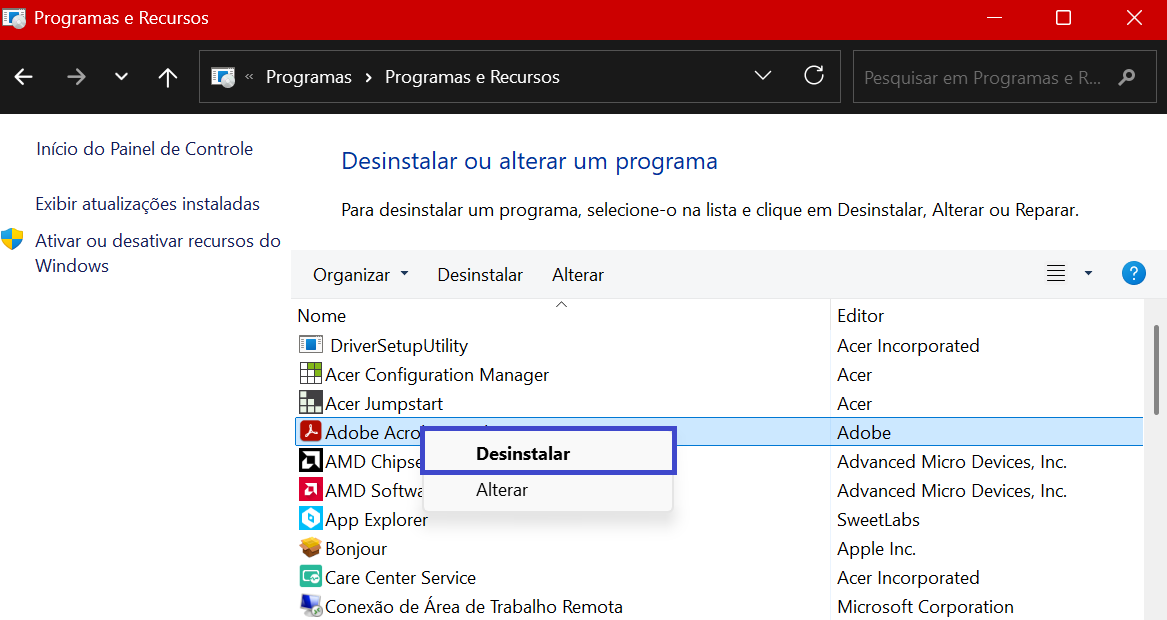The height and width of the screenshot is (620, 1167).
Task: Click the control panel icon in address bar
Action: pyautogui.click(x=223, y=77)
